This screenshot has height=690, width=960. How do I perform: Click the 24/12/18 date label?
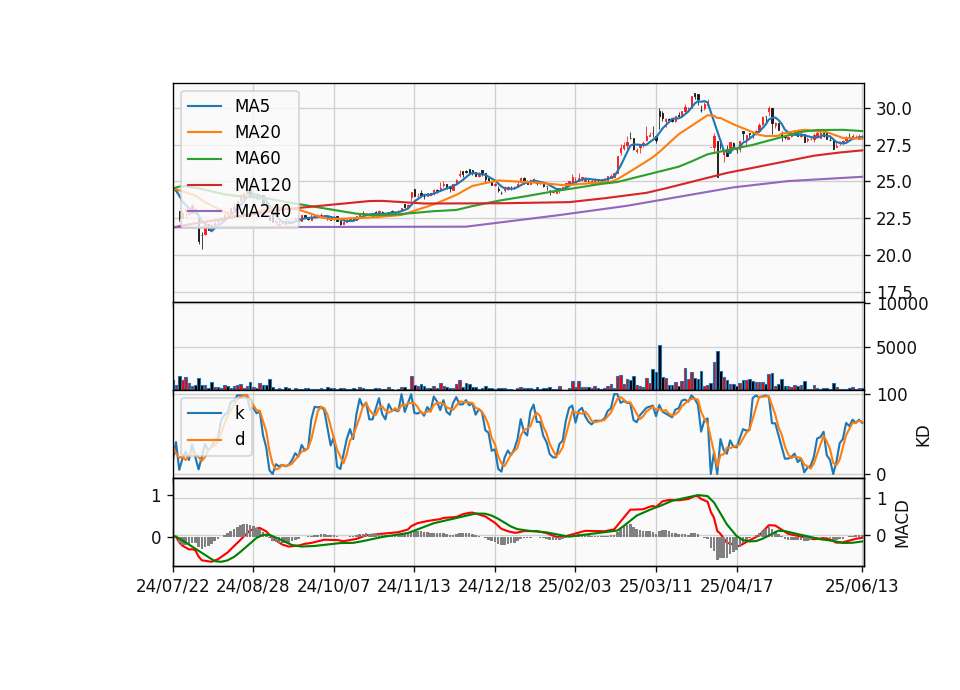pos(495,586)
